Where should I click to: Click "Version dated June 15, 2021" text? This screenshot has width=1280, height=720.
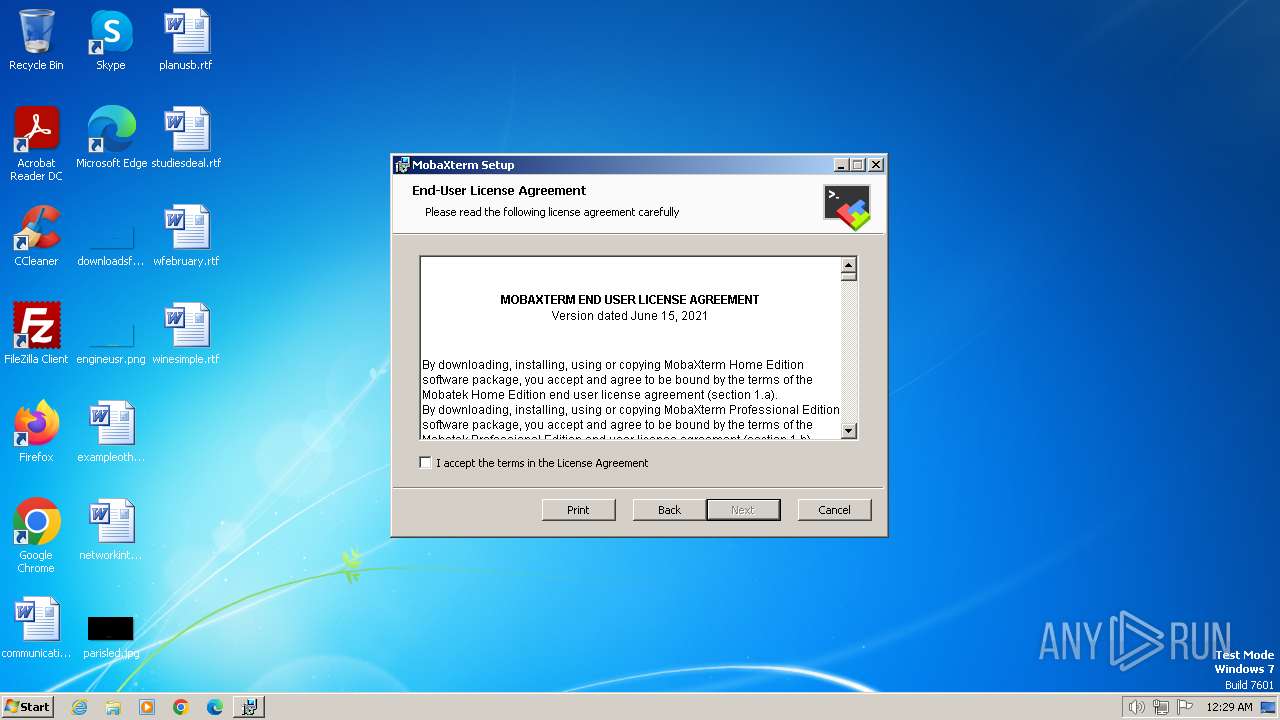click(630, 316)
